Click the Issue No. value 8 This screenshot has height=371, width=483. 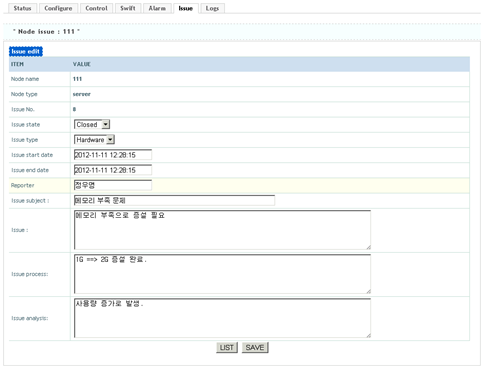pos(74,109)
